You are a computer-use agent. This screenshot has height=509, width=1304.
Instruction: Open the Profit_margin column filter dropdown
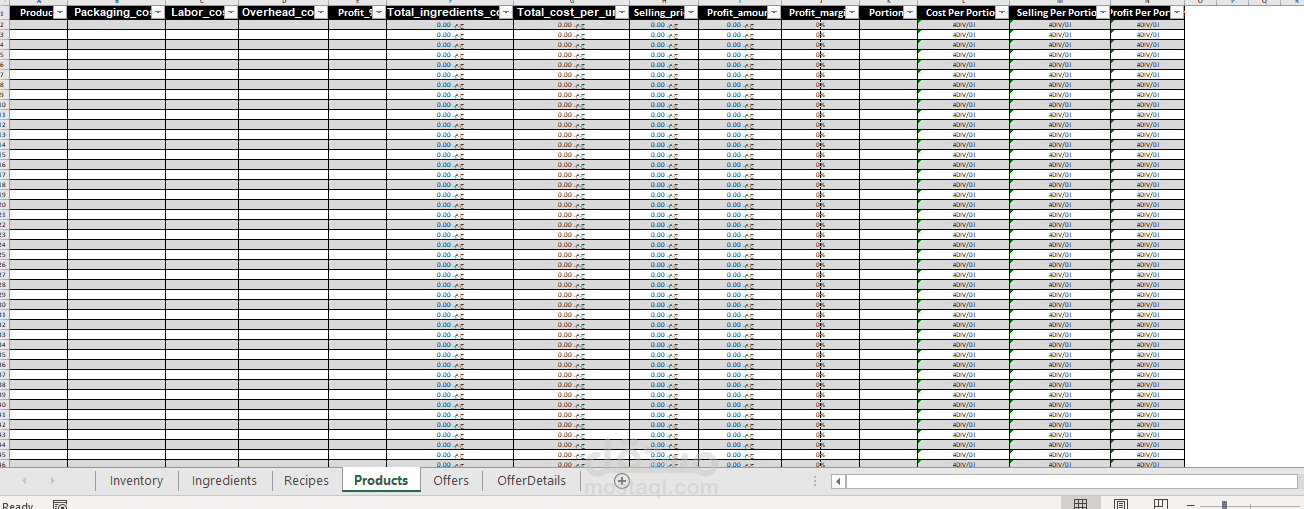coord(852,13)
